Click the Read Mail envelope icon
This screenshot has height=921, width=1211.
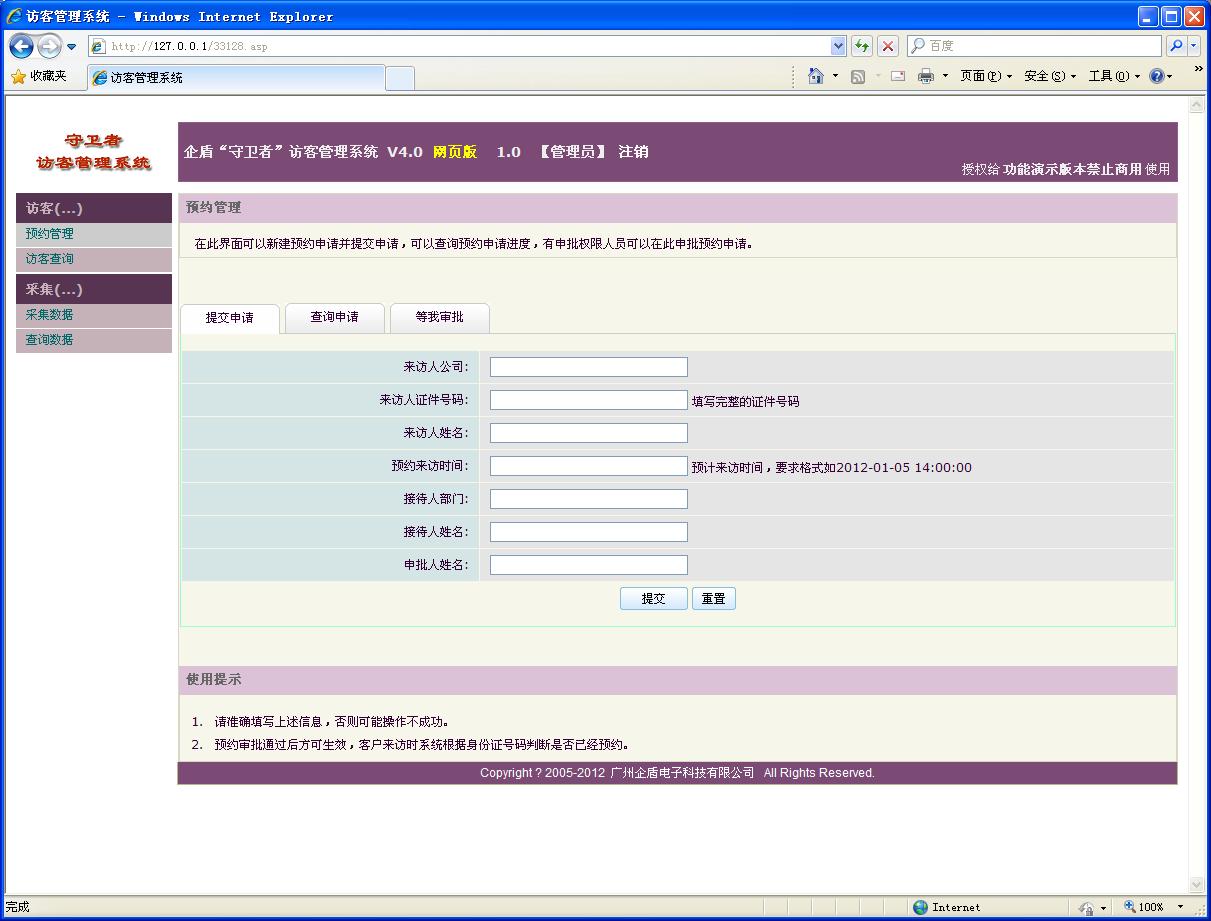coord(898,76)
